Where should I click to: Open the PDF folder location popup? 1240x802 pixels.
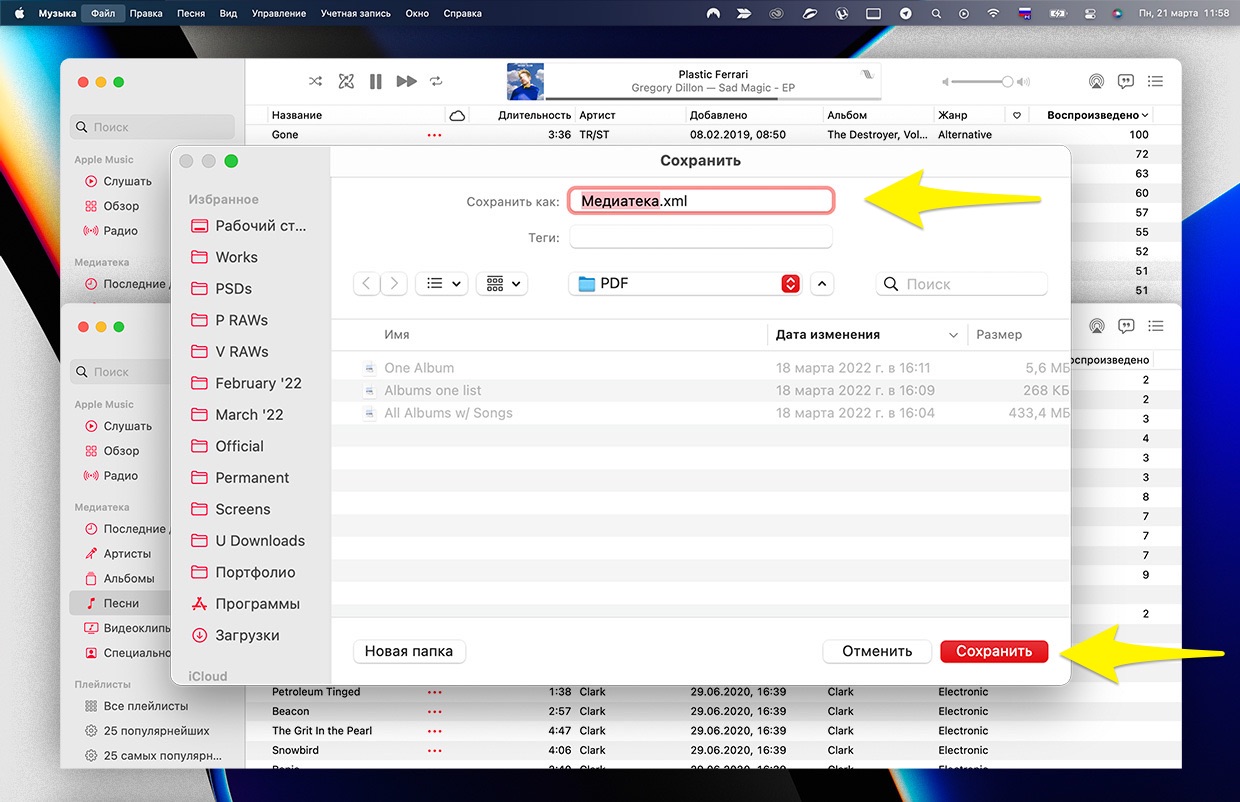point(686,284)
